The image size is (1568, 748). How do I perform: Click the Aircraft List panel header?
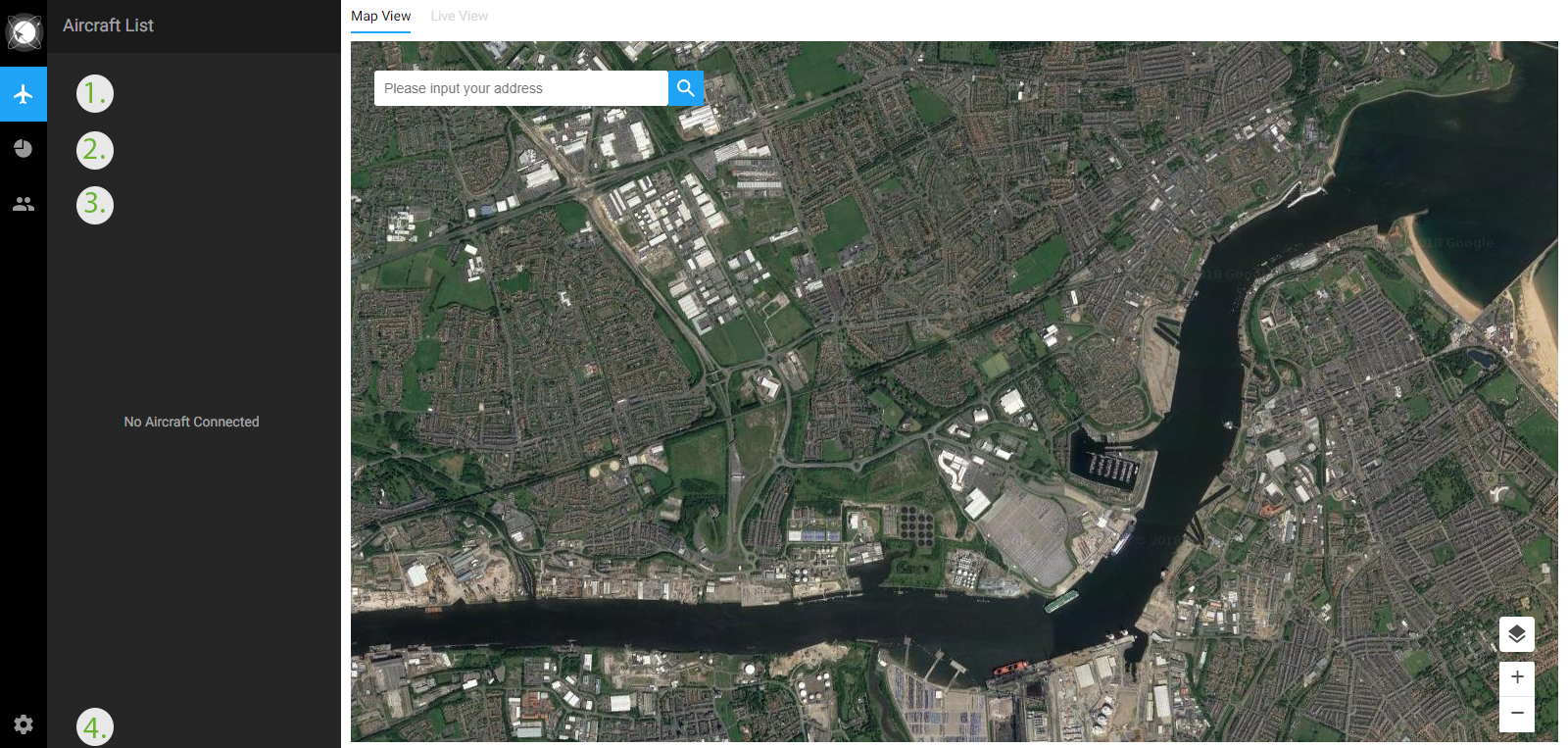coord(108,25)
